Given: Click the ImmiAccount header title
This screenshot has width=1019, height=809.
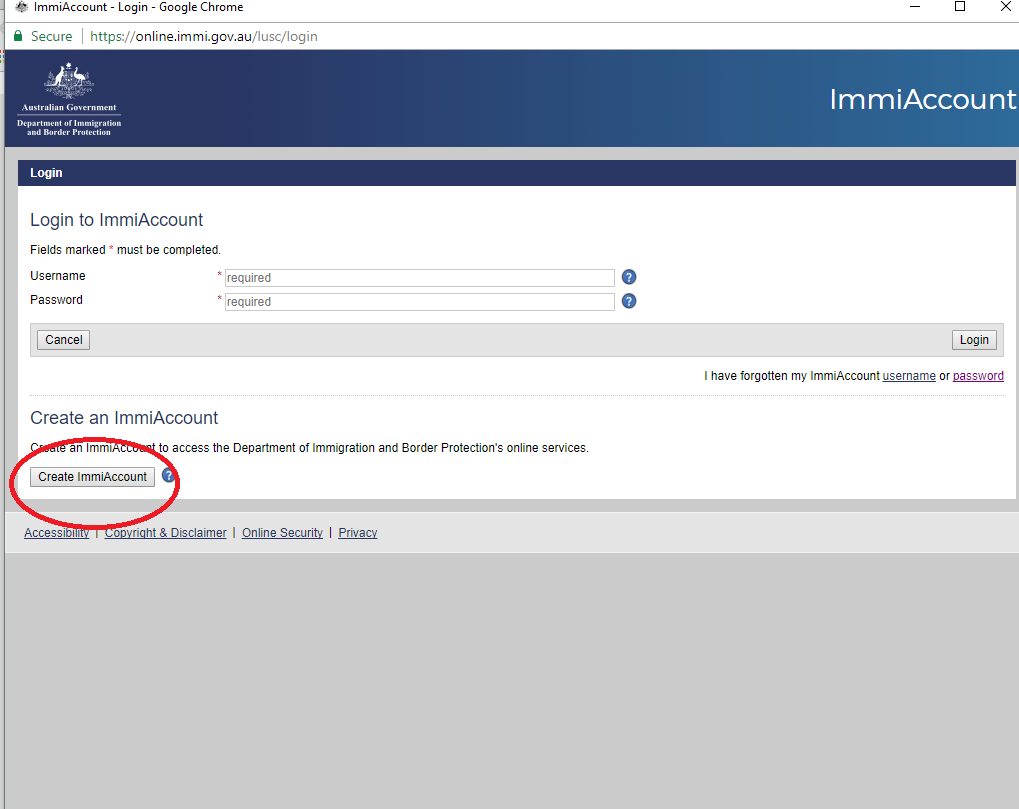Looking at the screenshot, I should [922, 99].
